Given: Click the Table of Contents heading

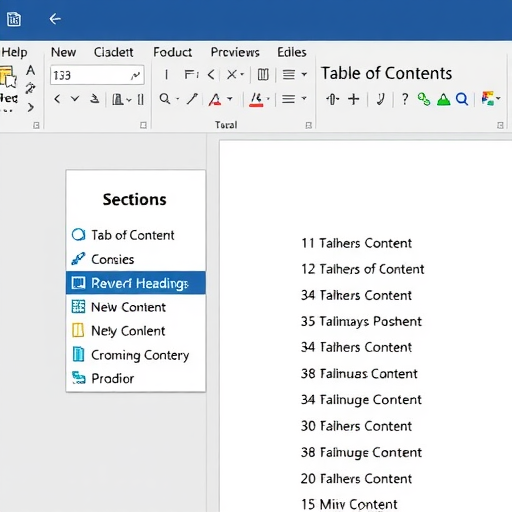Looking at the screenshot, I should tap(386, 73).
